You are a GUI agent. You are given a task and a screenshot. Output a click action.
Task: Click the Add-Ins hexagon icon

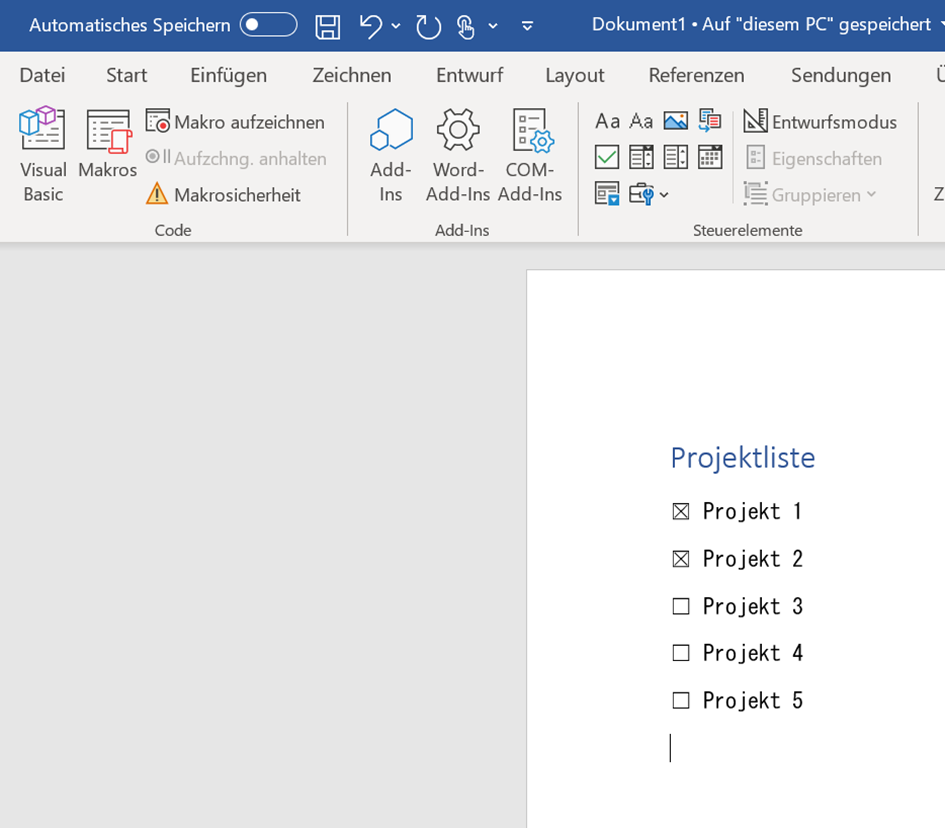click(391, 155)
